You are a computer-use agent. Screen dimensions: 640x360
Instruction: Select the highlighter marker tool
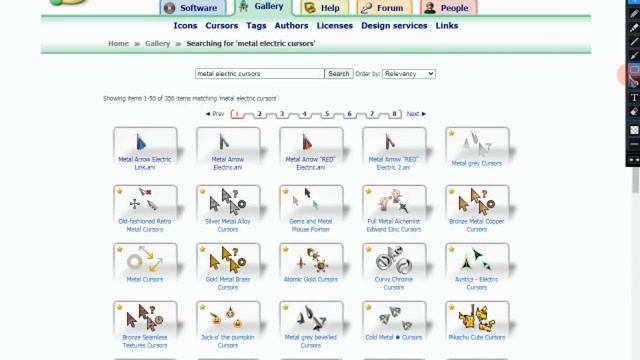coord(634,28)
